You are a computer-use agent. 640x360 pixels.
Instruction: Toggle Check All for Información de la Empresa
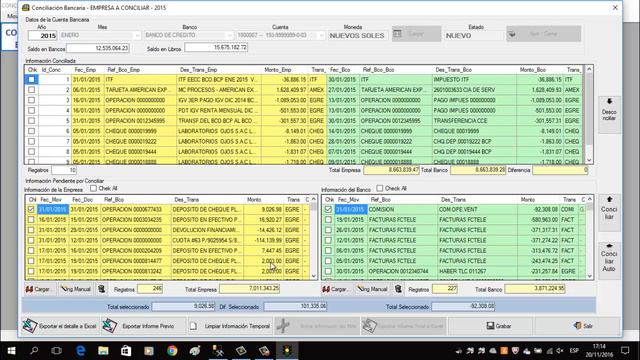coord(93,188)
